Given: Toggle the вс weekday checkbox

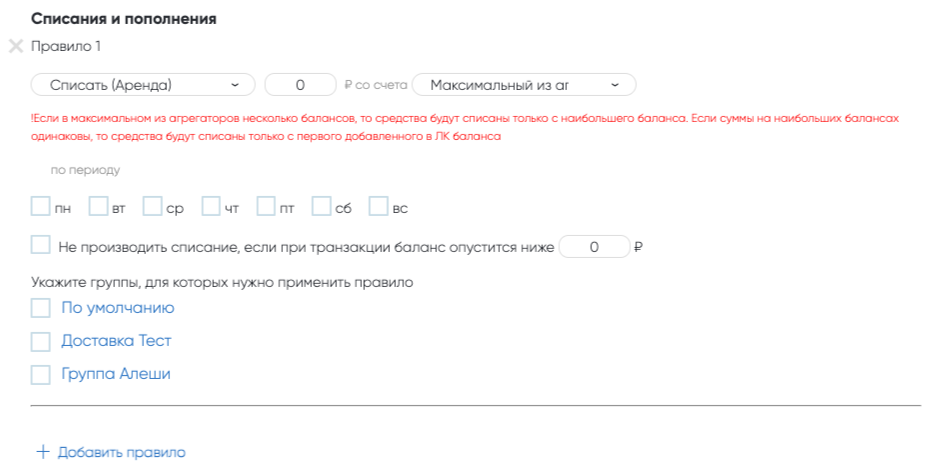Looking at the screenshot, I should (x=378, y=207).
